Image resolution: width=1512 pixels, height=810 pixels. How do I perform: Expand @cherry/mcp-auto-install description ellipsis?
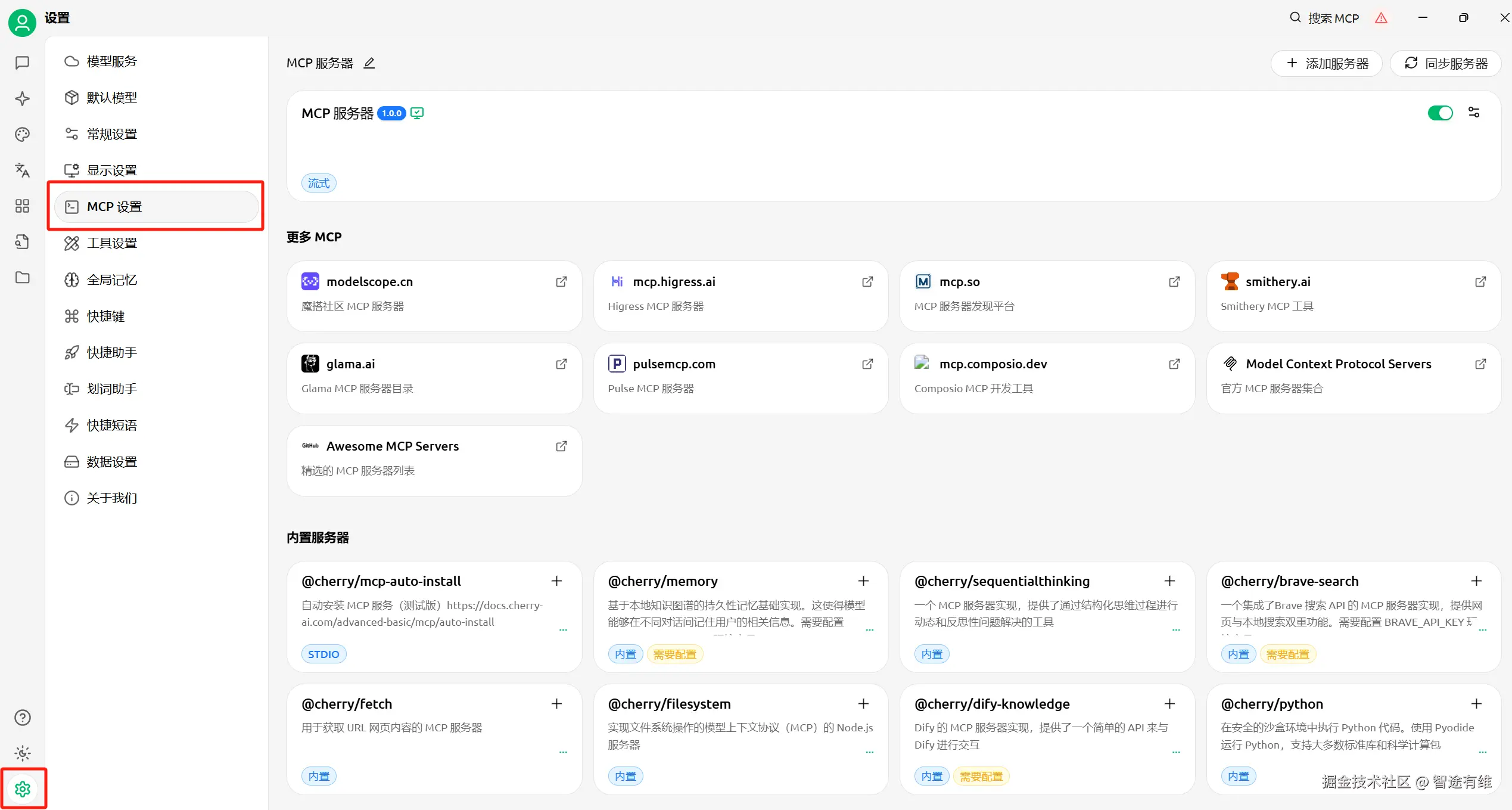pos(563,629)
